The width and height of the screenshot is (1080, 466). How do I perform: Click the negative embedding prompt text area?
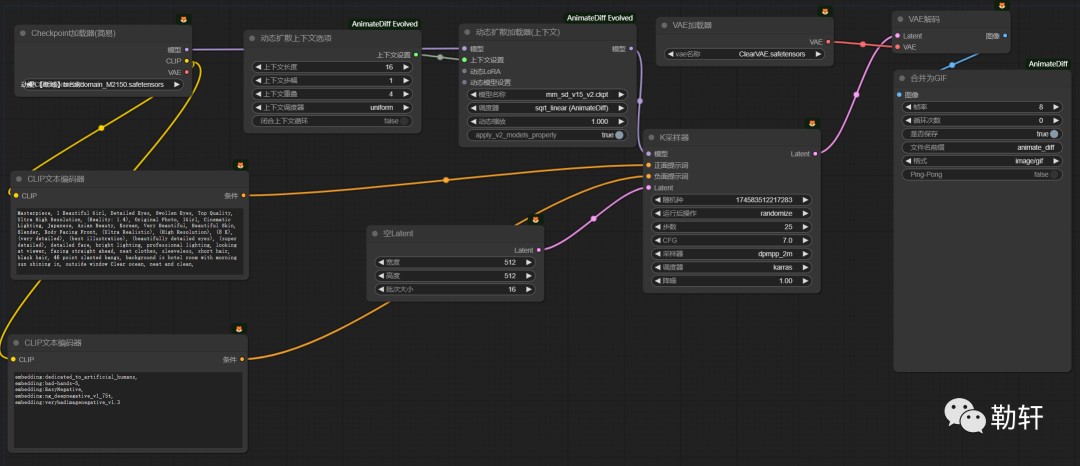click(x=128, y=410)
